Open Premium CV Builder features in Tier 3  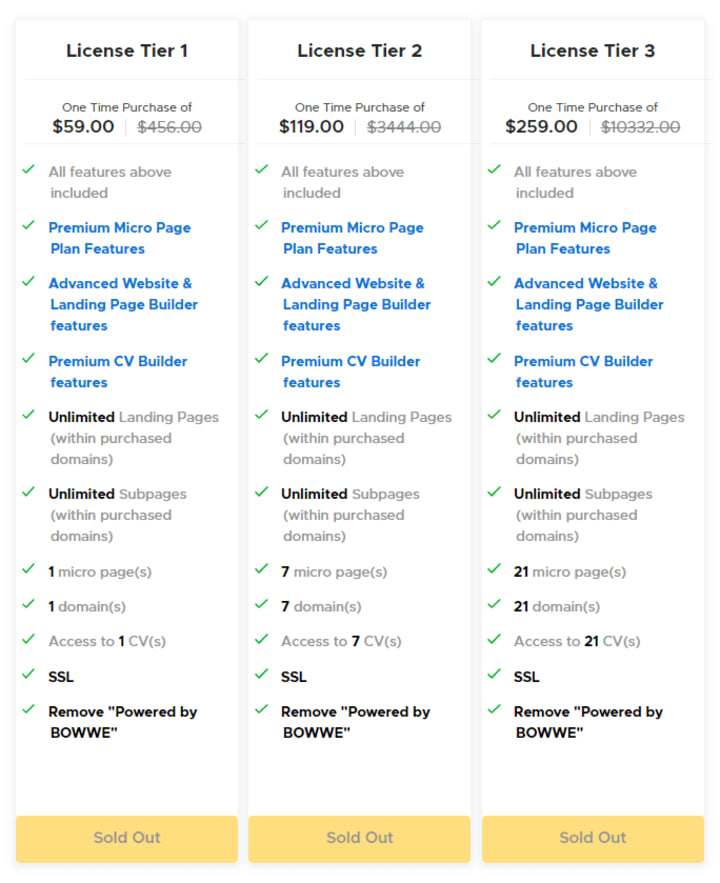(584, 372)
